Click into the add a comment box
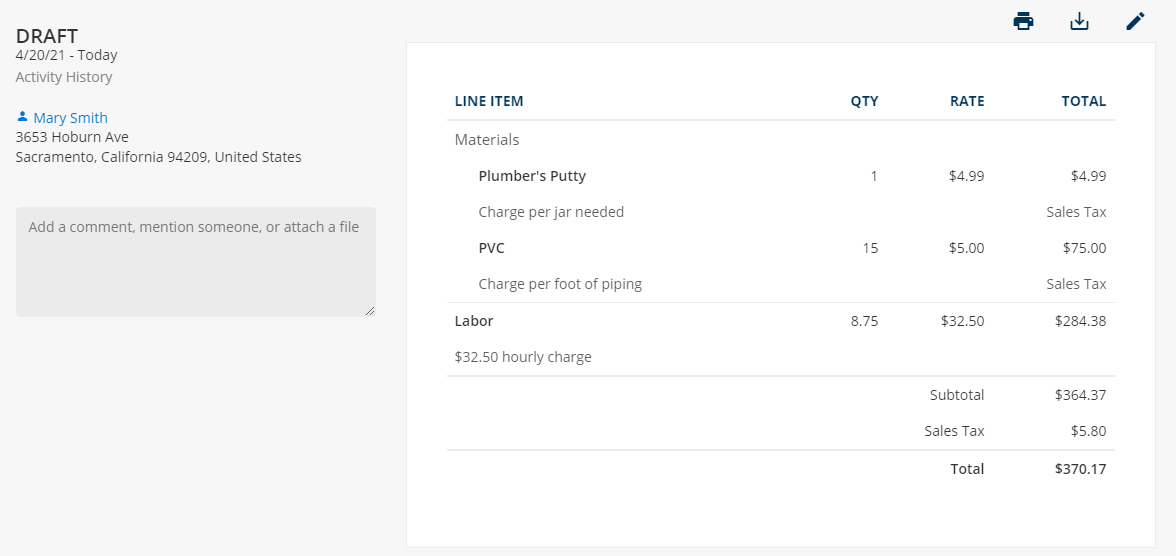1176x556 pixels. [x=196, y=262]
